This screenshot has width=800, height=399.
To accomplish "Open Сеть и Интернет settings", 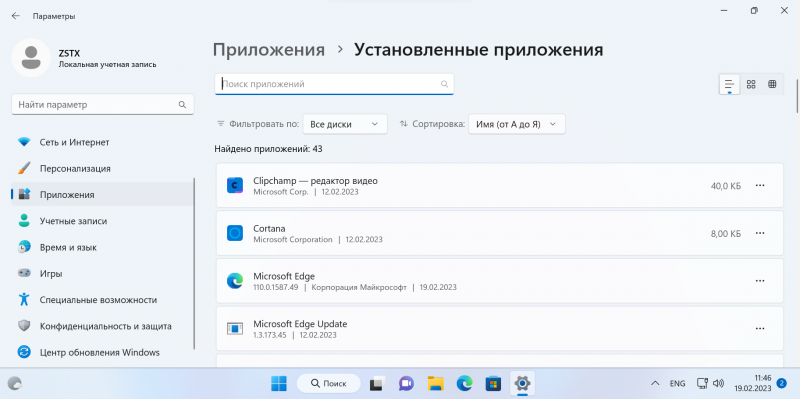I will pos(102,142).
